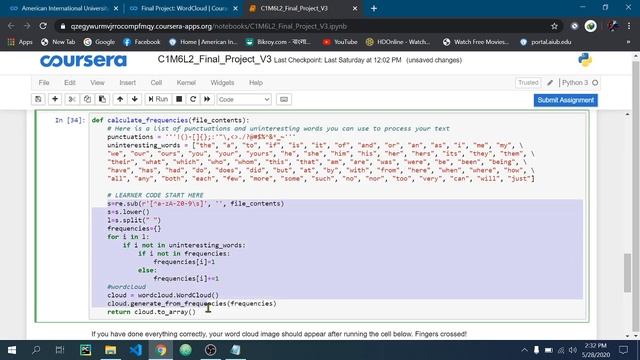Open the New Tab bookmark
Screen dimensions: 640x360
[x=58, y=42]
